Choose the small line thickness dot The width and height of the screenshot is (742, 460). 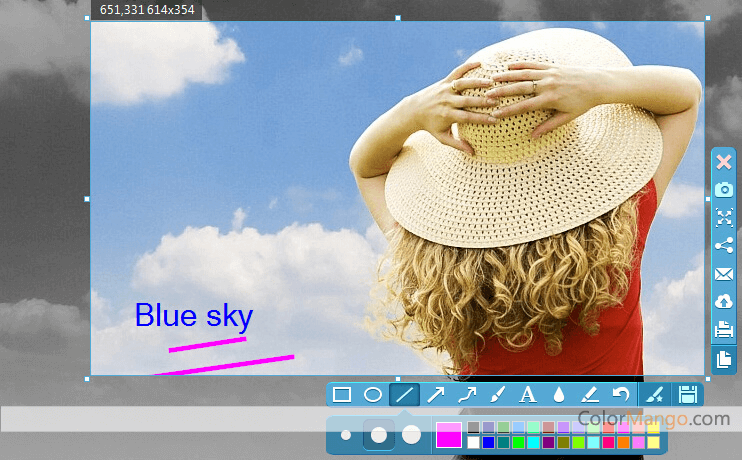coord(346,435)
